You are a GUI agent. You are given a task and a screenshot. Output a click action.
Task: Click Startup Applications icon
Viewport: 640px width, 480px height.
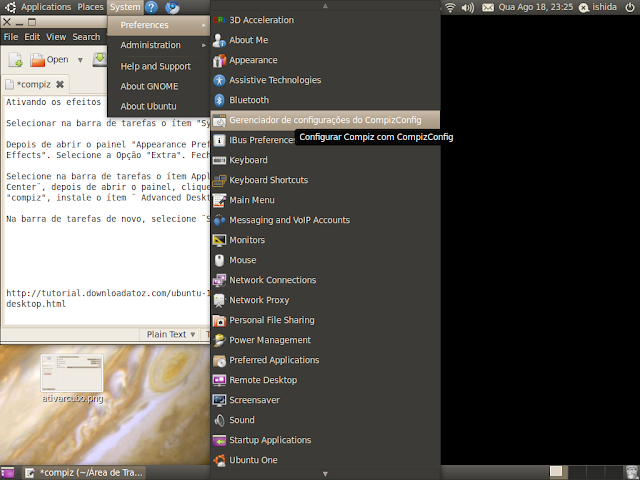pyautogui.click(x=219, y=440)
